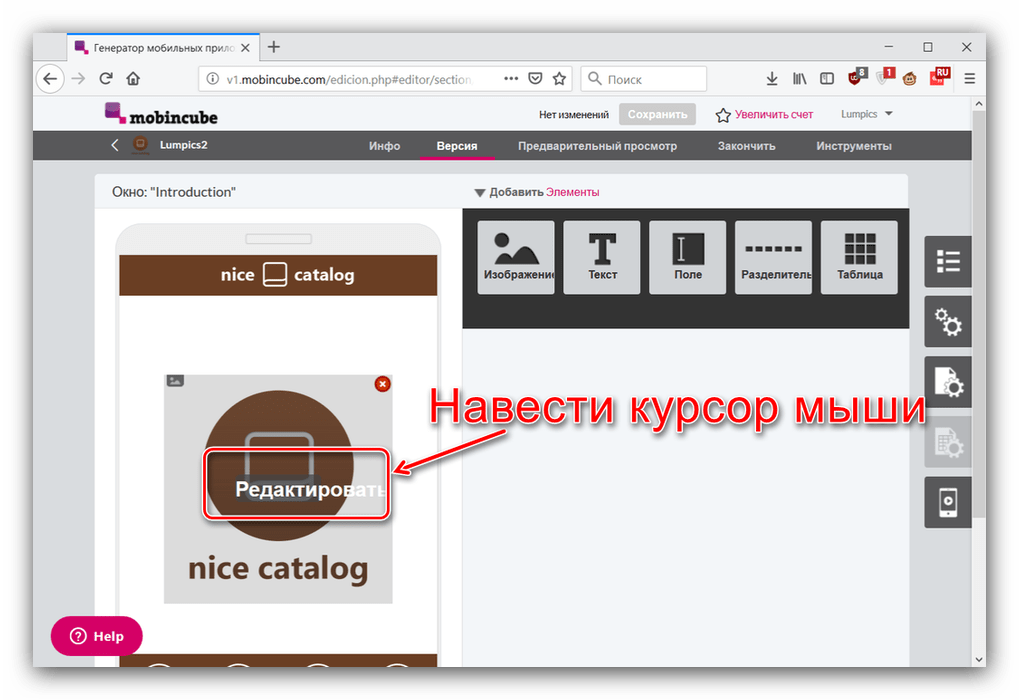Screen dimensions: 1019x700
Task: Click the page vertical scrollbar
Action: pos(979,312)
